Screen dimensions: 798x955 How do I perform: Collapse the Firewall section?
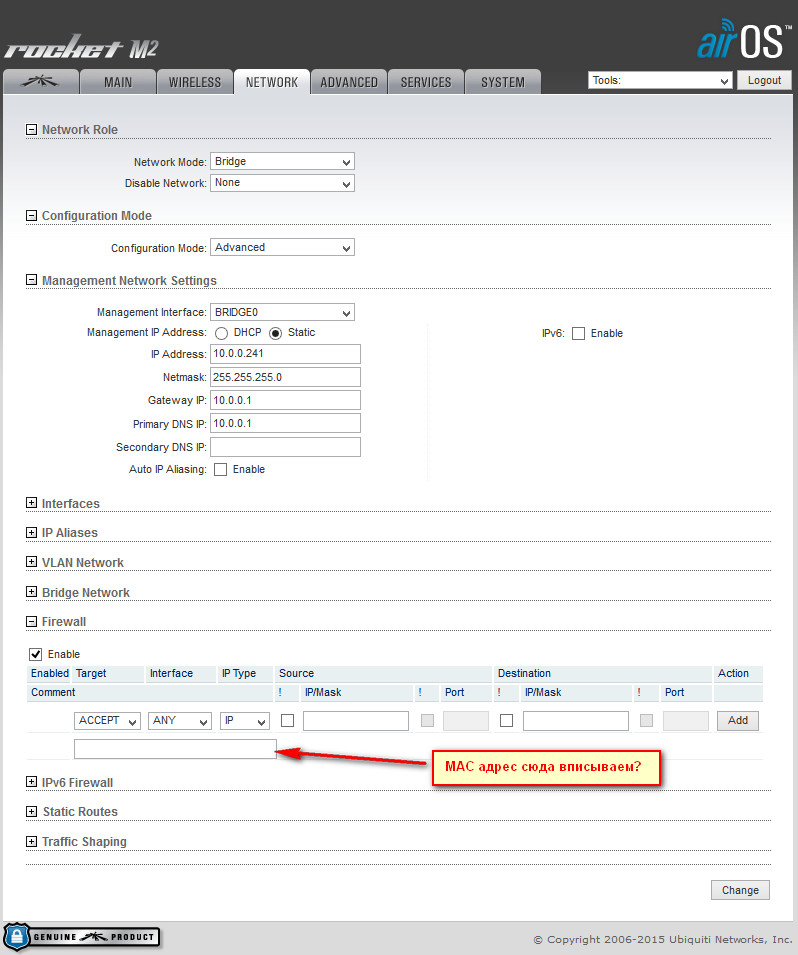[x=31, y=621]
